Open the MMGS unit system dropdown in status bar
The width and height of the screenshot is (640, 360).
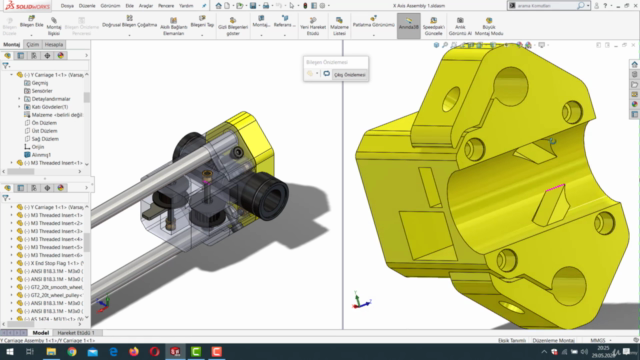point(611,340)
